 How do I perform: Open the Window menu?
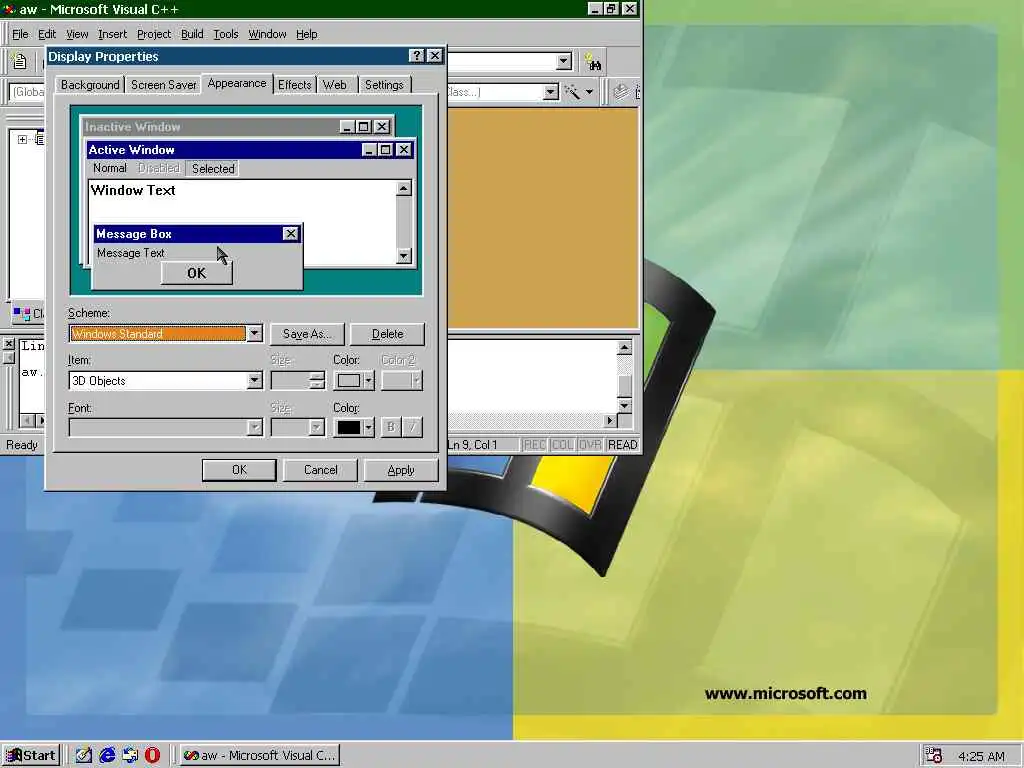coord(267,34)
